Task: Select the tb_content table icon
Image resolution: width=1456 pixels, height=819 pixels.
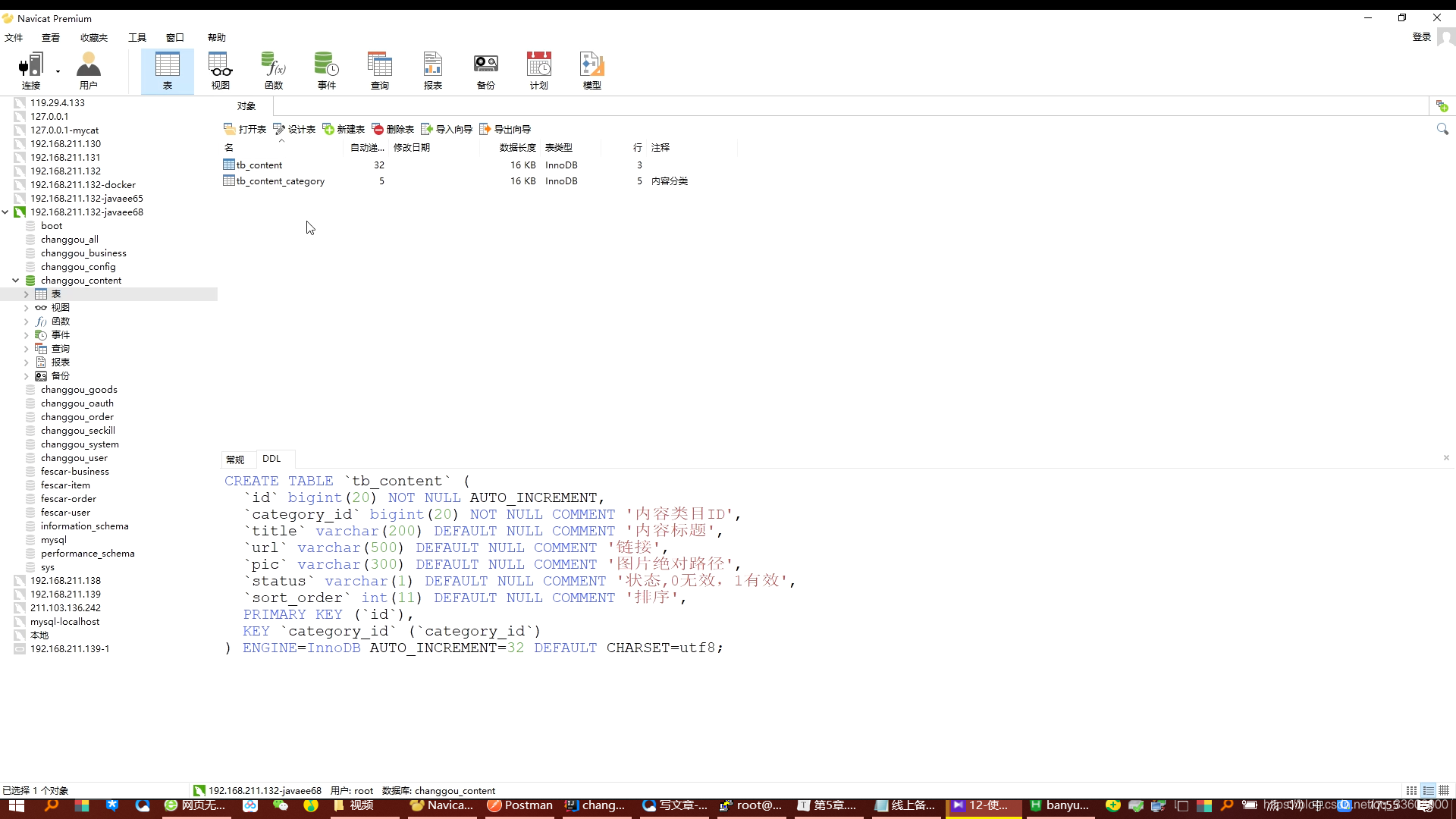Action: [229, 165]
